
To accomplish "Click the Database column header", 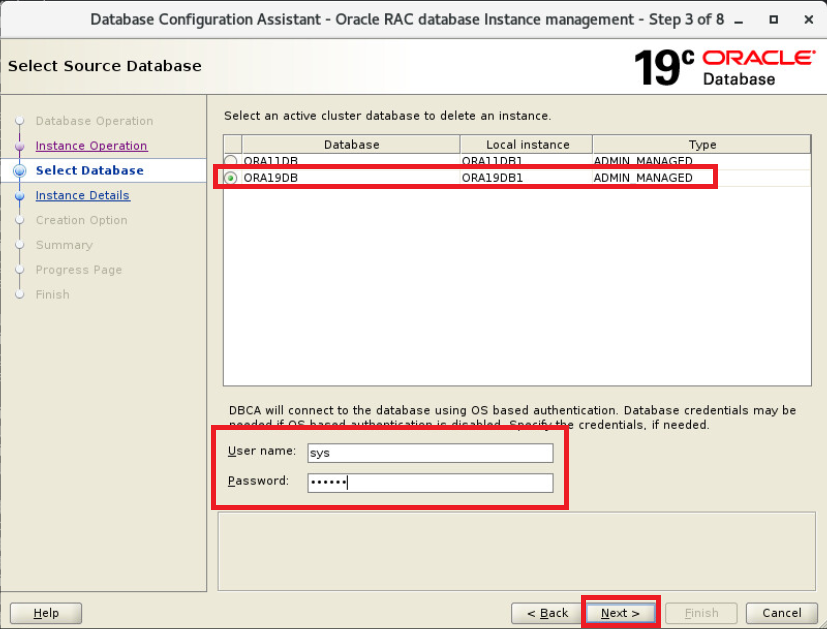I will [x=351, y=144].
